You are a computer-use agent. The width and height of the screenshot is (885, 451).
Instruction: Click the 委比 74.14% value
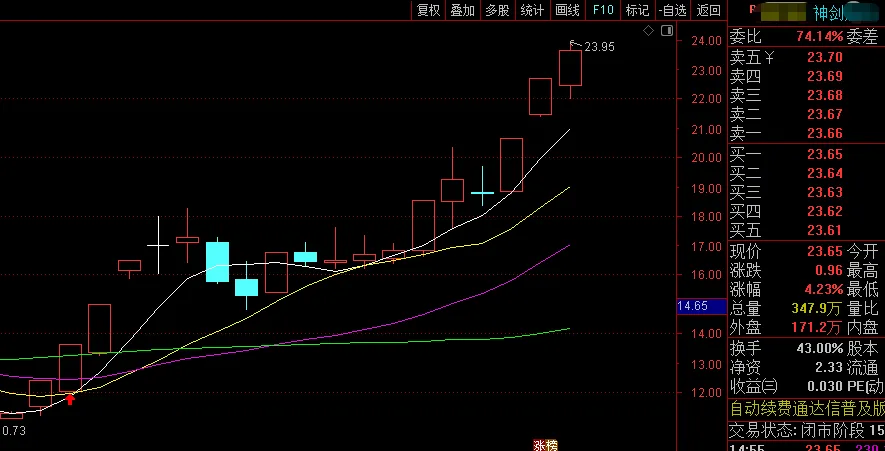pyautogui.click(x=820, y=37)
